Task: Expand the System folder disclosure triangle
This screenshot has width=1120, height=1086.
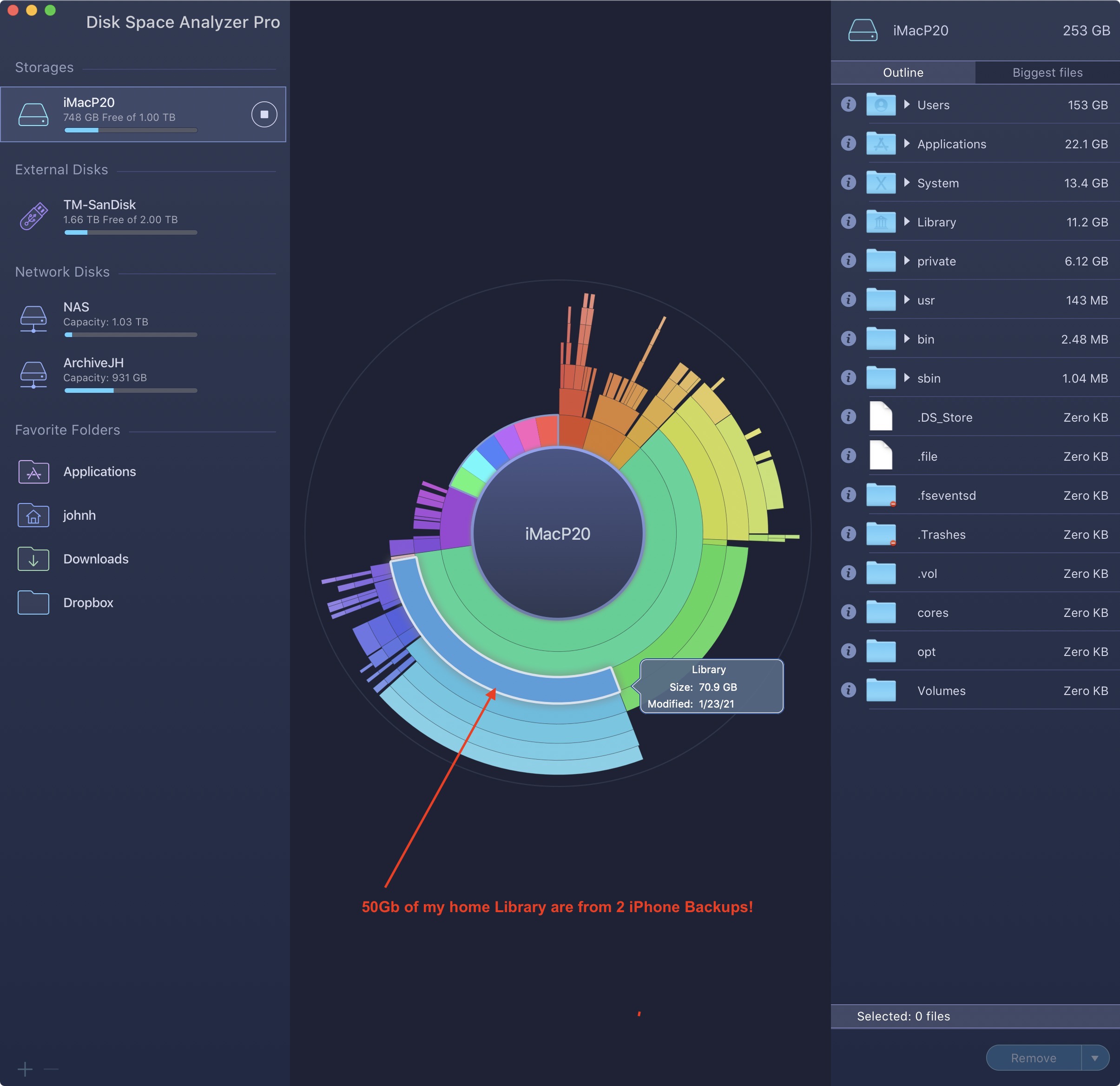Action: [x=906, y=183]
